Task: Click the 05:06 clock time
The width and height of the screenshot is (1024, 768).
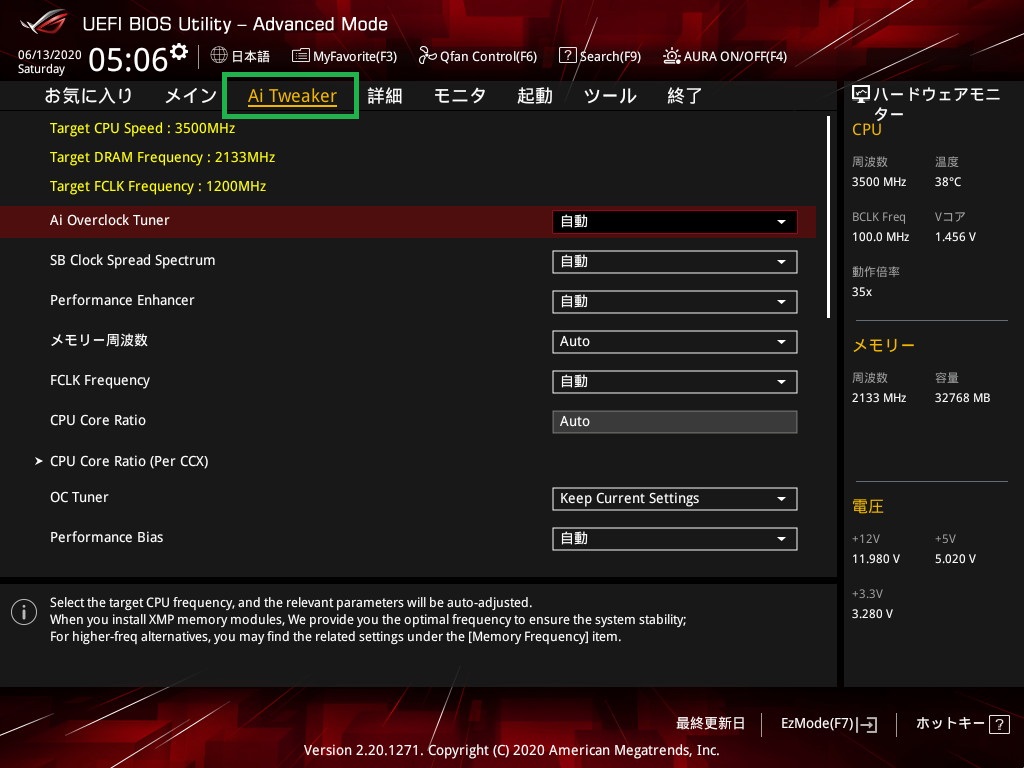Action: pos(129,59)
